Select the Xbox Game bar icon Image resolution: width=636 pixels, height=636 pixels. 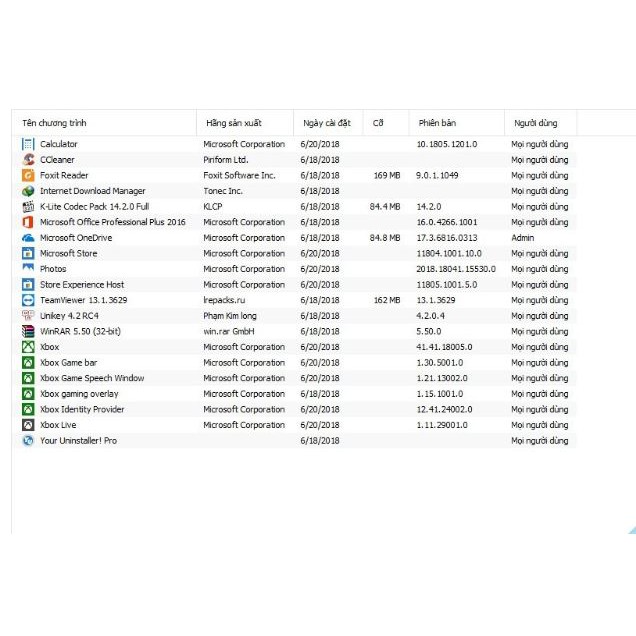pos(28,363)
